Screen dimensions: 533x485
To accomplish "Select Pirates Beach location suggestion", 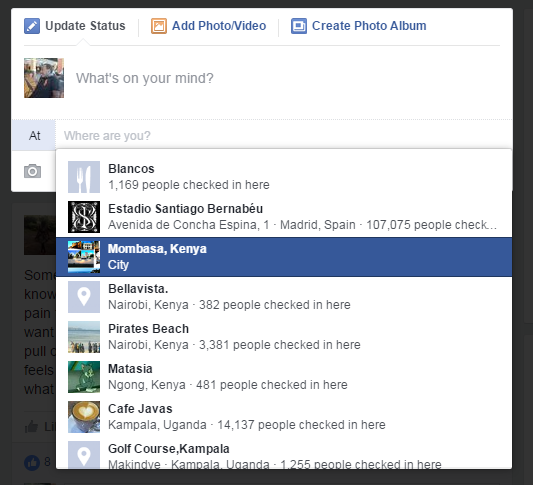I will [284, 337].
